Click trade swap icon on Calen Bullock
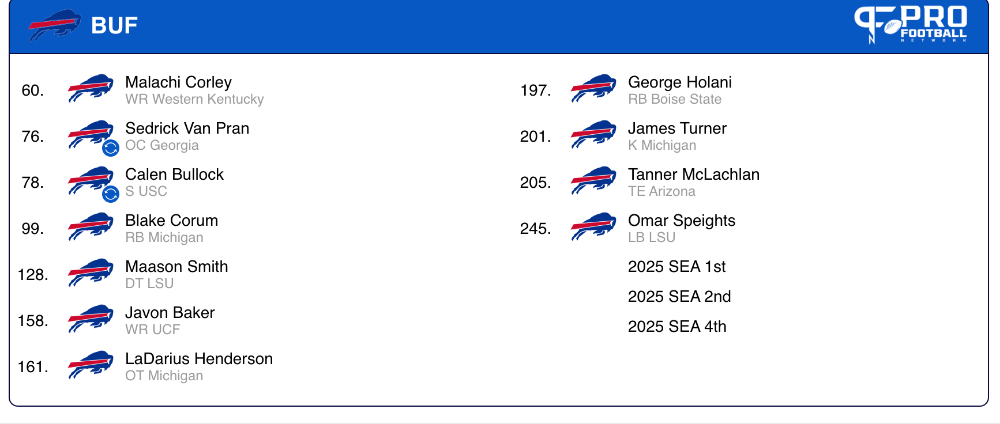The width and height of the screenshot is (1000, 424). coord(110,194)
